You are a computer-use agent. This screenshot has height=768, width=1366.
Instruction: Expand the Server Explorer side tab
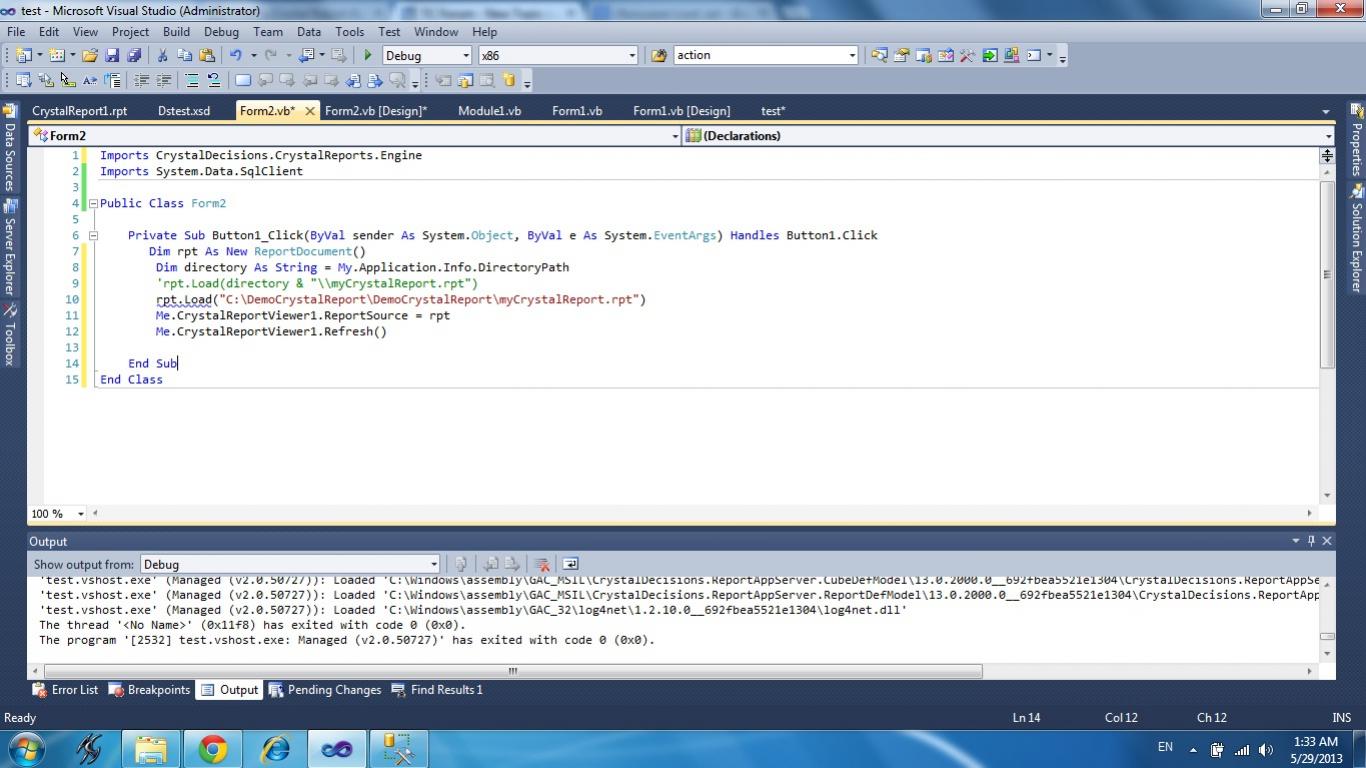pos(10,248)
